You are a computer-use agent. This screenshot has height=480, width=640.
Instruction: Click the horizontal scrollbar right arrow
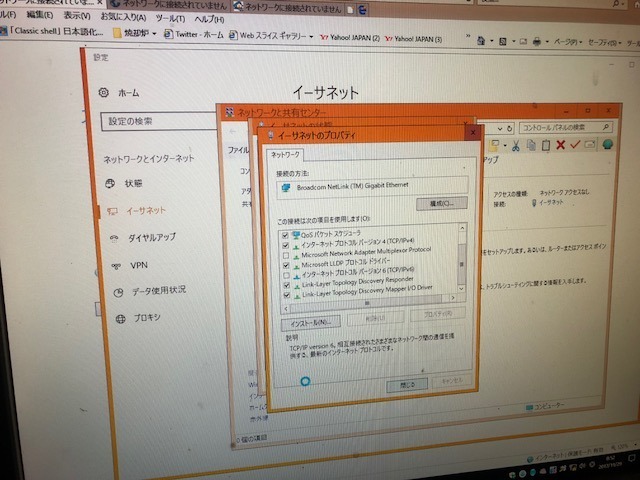click(x=453, y=298)
